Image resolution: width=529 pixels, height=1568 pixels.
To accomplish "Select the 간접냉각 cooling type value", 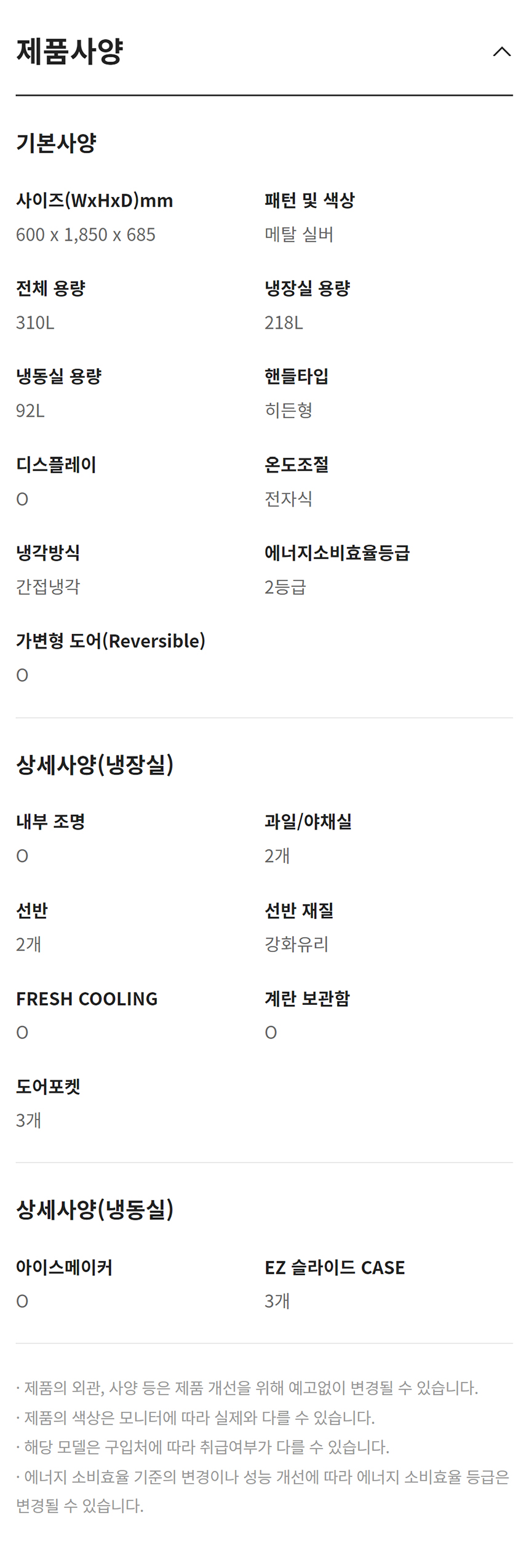I will [48, 587].
